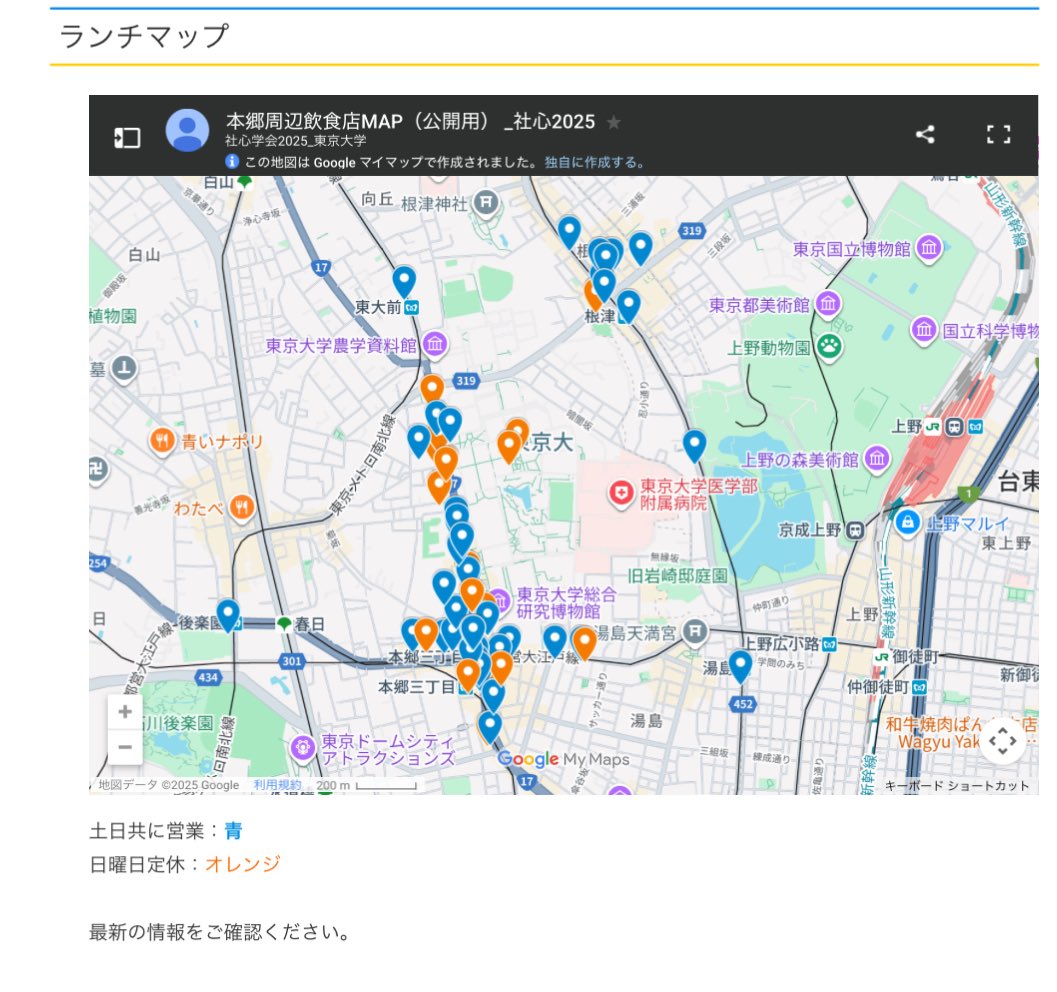This screenshot has height=992, width=1057.
Task: Select the 上野動物園 zoo icon
Action: (829, 346)
